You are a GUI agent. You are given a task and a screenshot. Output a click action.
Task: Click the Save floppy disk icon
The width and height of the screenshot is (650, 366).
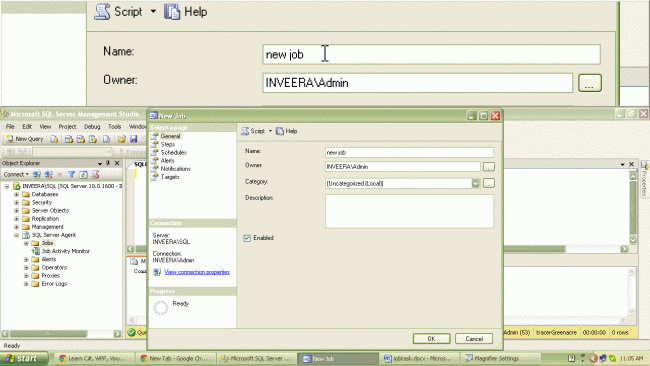133,139
